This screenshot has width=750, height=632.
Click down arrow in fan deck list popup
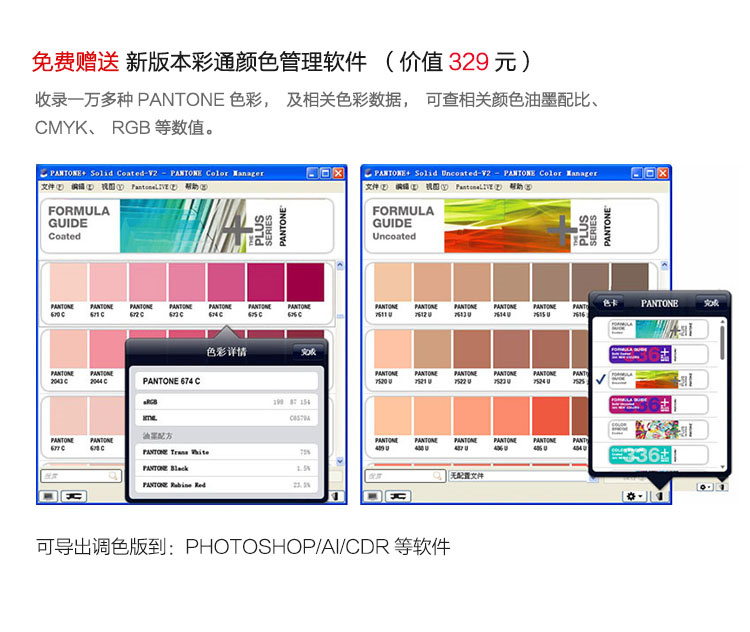[x=722, y=467]
